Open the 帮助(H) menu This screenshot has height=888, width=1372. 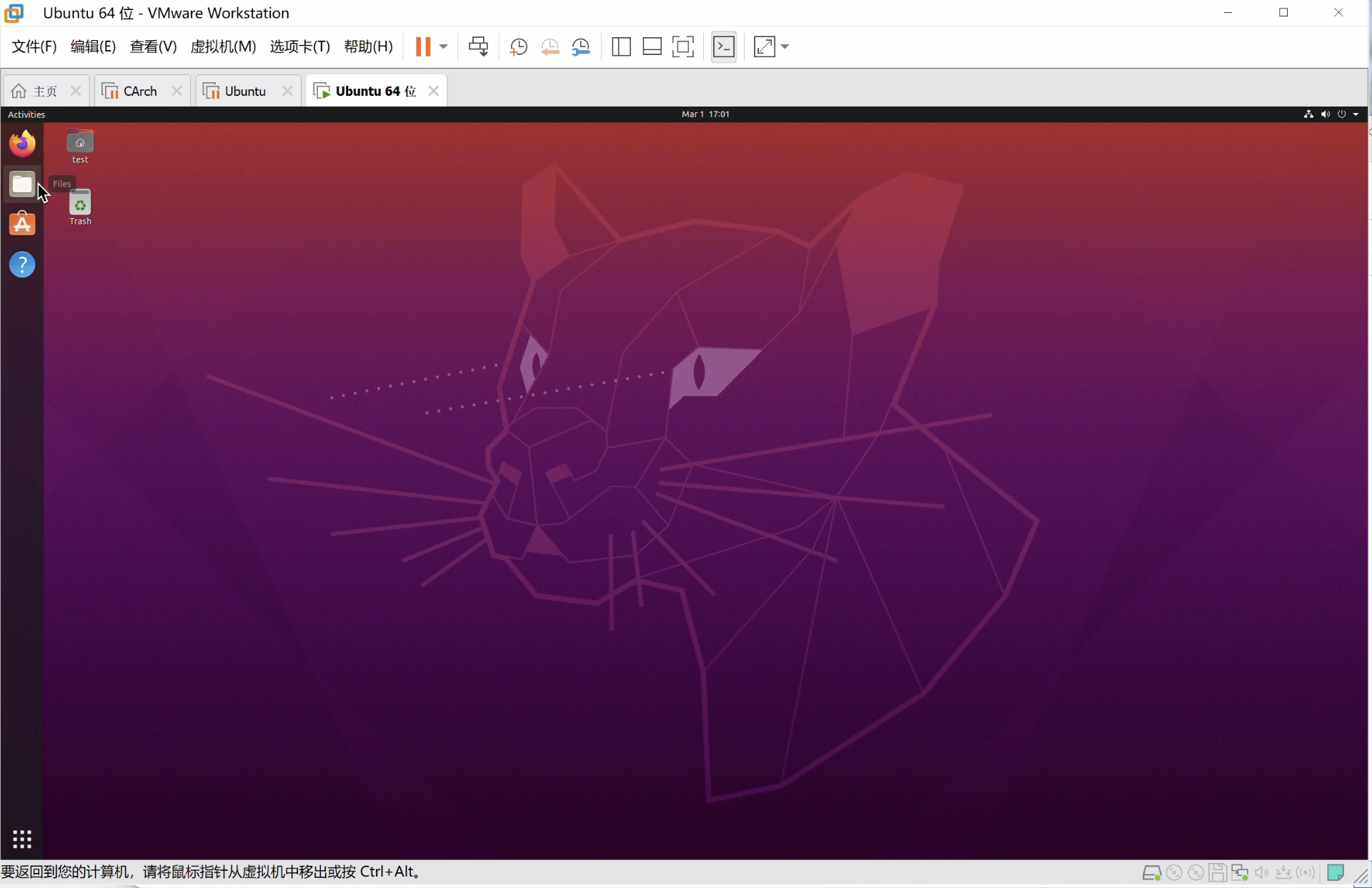(368, 46)
